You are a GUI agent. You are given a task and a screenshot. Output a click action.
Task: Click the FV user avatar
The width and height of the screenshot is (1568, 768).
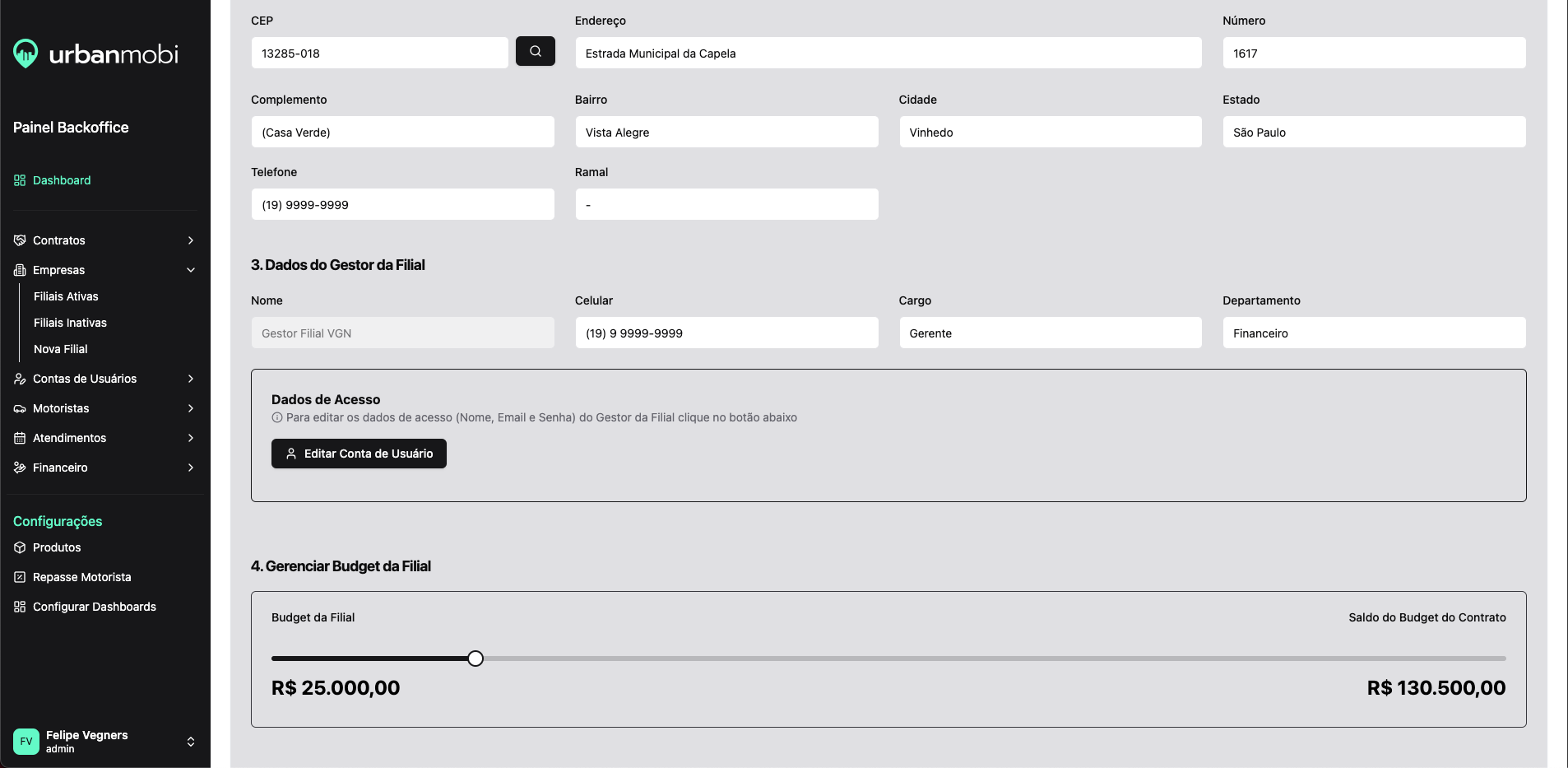click(26, 741)
